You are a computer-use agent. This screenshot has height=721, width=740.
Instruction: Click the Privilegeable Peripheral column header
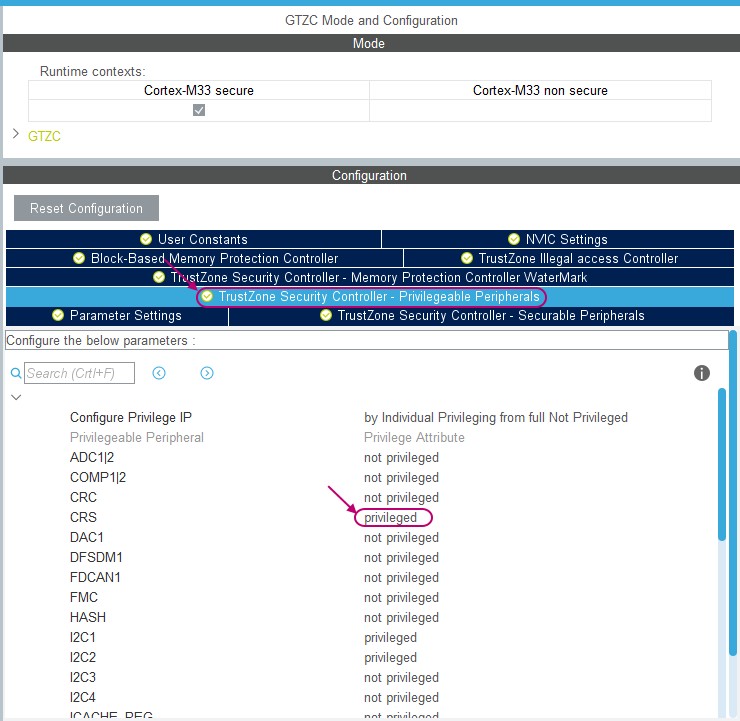[x=136, y=437]
